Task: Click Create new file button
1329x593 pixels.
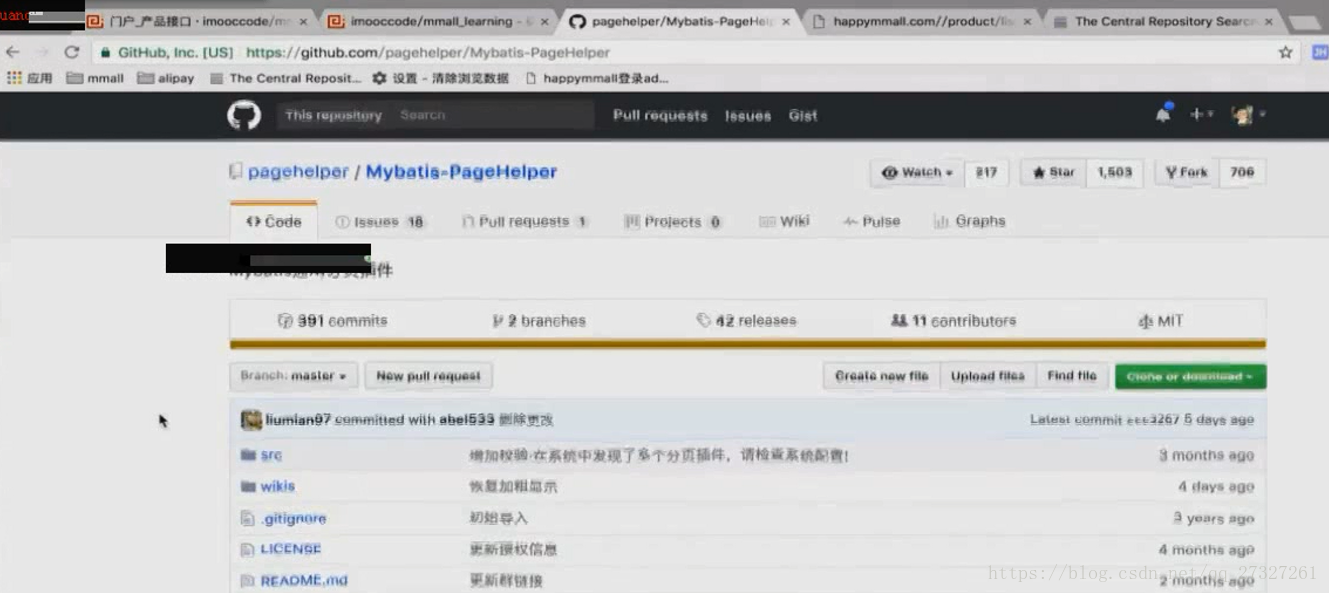Action: pos(881,376)
